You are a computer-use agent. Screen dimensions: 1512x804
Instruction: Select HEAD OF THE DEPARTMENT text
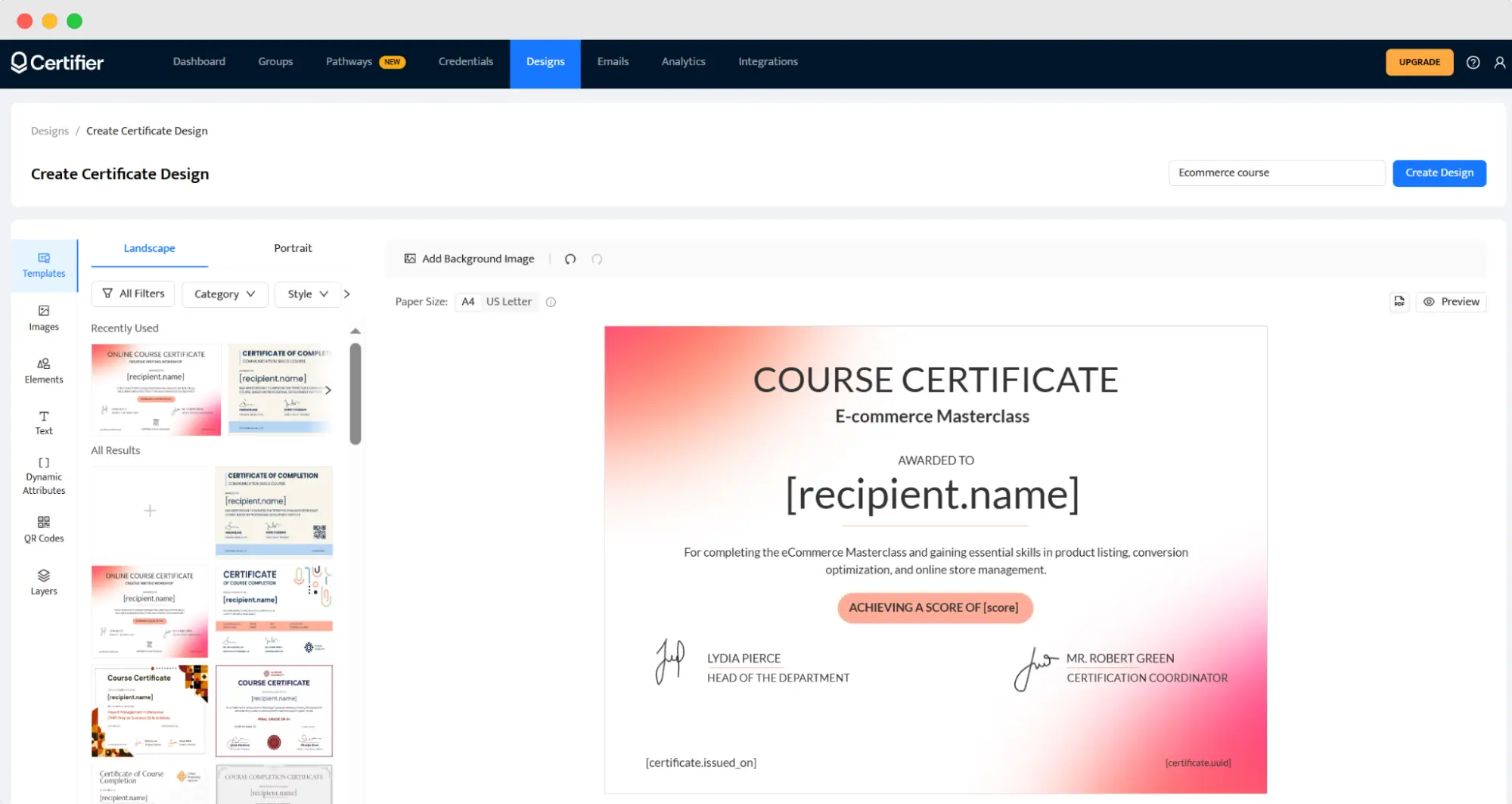coord(778,678)
